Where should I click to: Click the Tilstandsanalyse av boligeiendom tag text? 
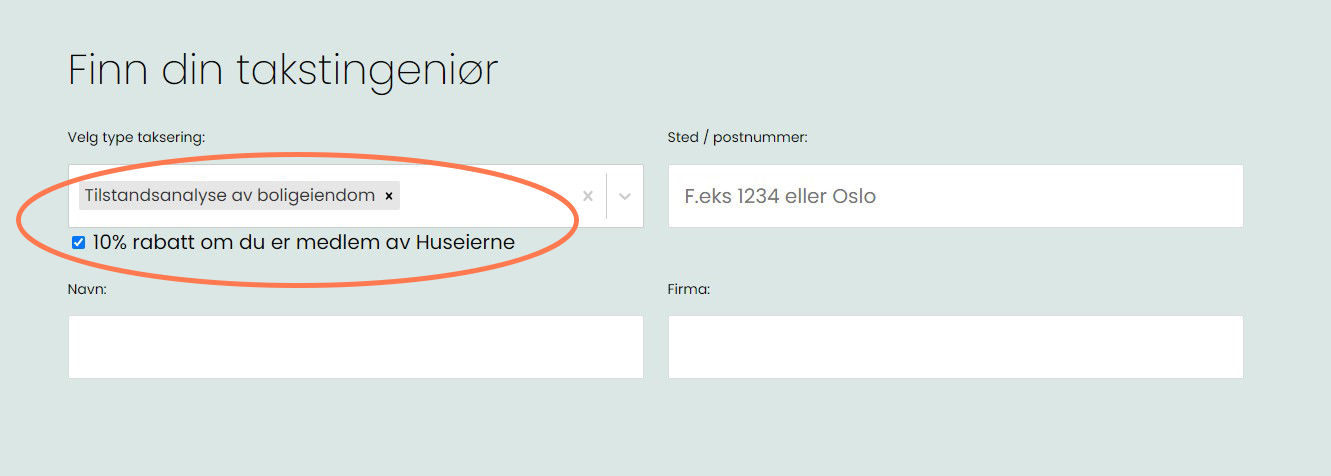pyautogui.click(x=229, y=196)
